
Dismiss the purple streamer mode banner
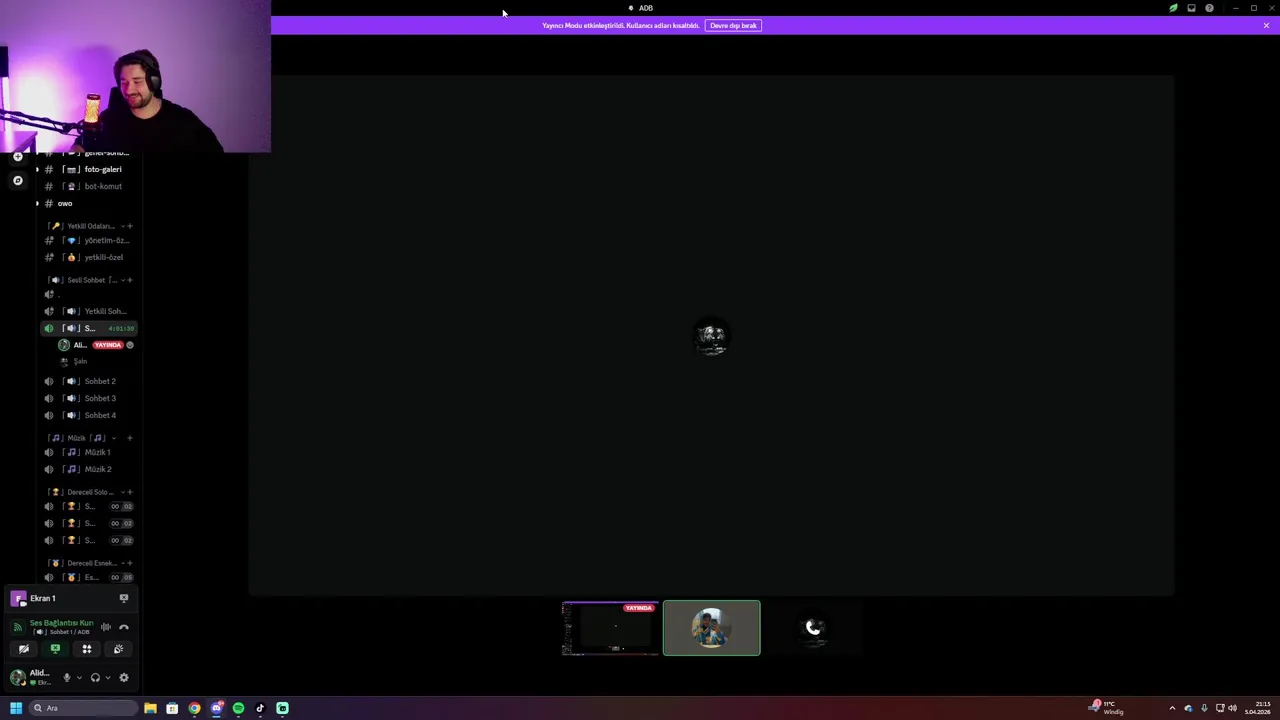pyautogui.click(x=1266, y=25)
